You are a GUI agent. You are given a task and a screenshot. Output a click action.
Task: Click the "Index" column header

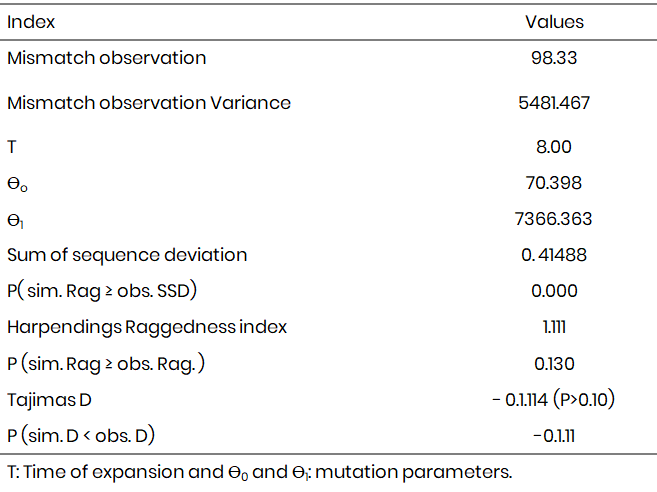coord(31,21)
